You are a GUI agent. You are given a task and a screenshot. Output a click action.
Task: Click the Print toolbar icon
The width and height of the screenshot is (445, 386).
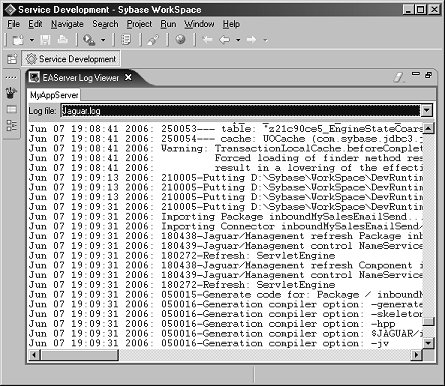point(63,40)
